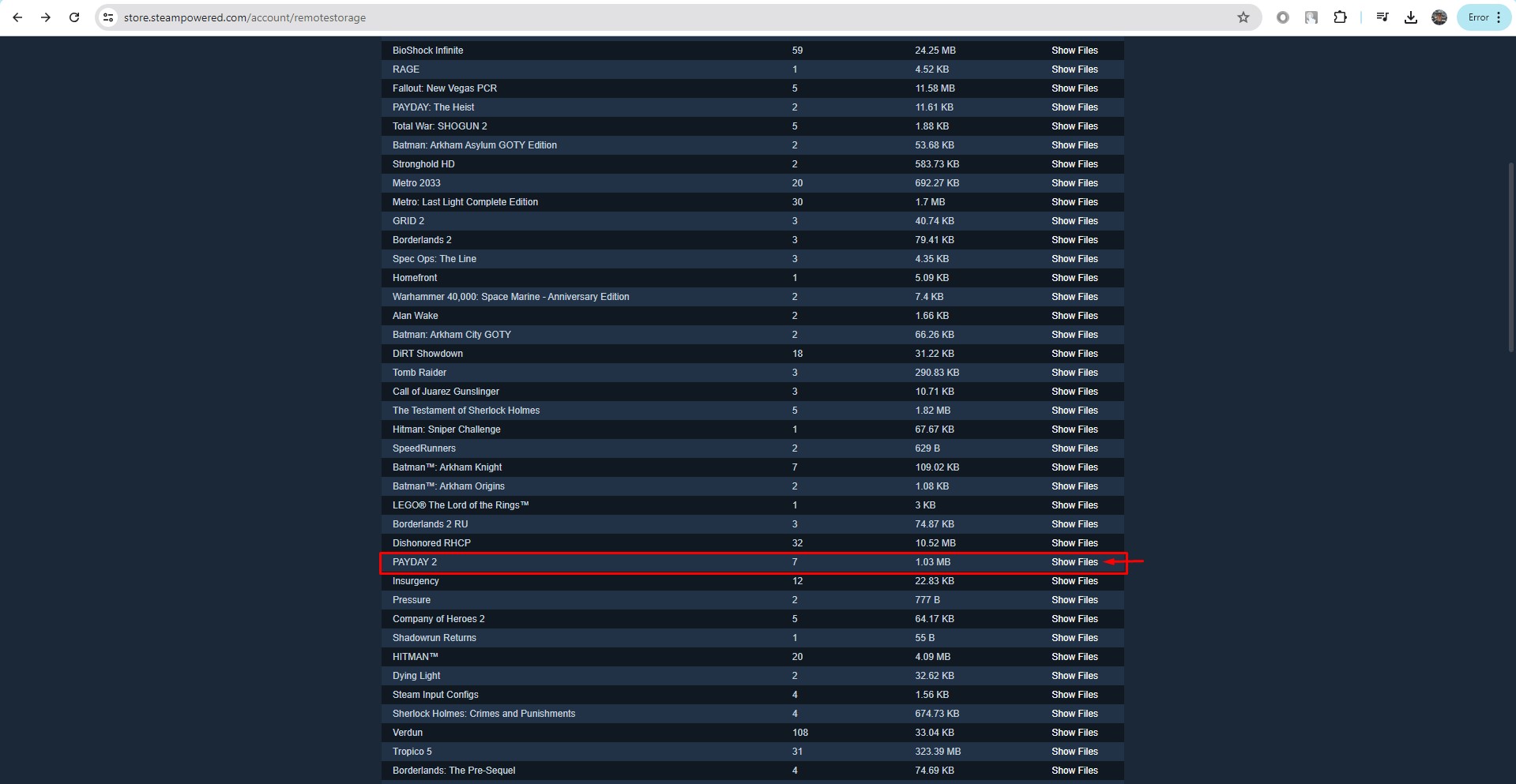The width and height of the screenshot is (1516, 784).
Task: Click the file count '59'
Action: [797, 51]
